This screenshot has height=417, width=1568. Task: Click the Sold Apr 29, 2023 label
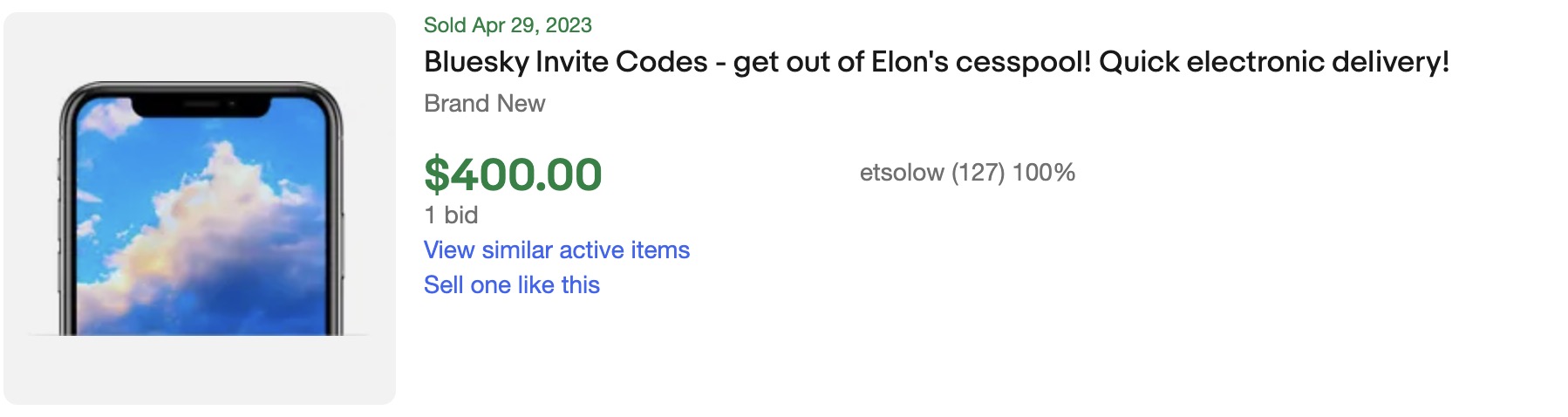(x=508, y=25)
